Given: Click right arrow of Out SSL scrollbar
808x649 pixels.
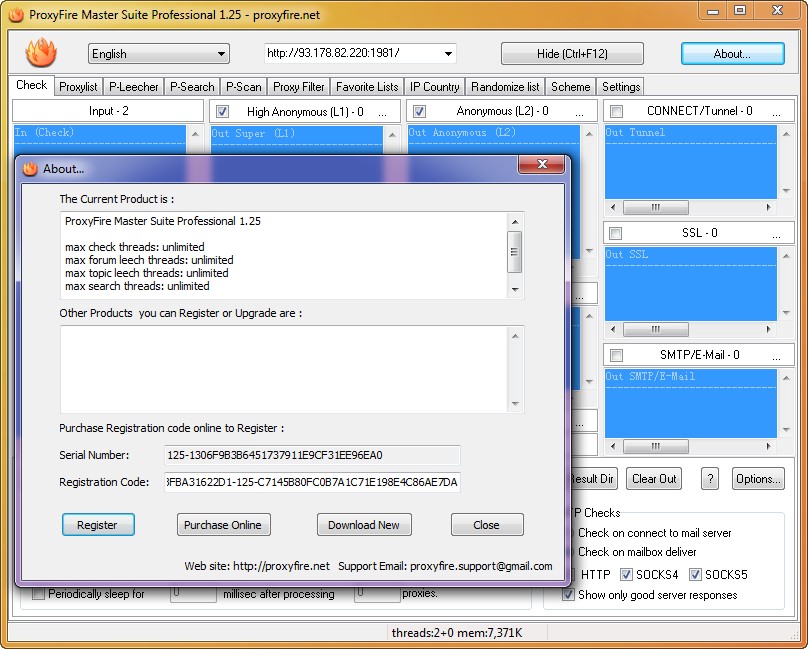Looking at the screenshot, I should (768, 329).
